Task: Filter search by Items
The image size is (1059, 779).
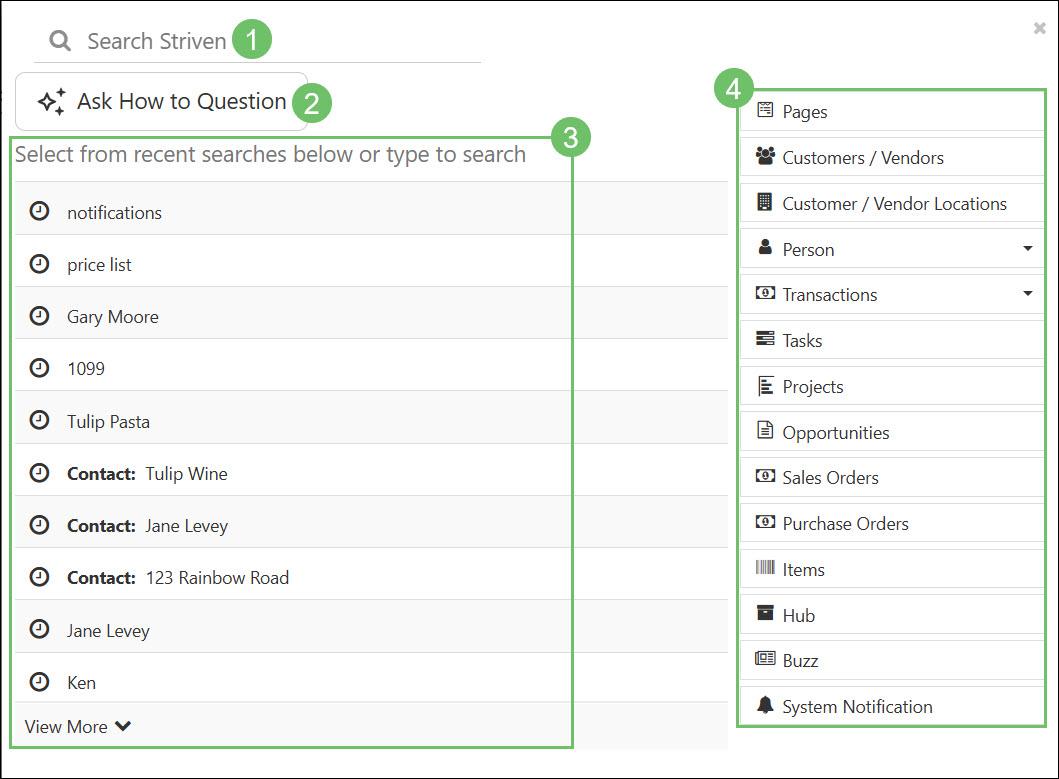Action: point(892,569)
